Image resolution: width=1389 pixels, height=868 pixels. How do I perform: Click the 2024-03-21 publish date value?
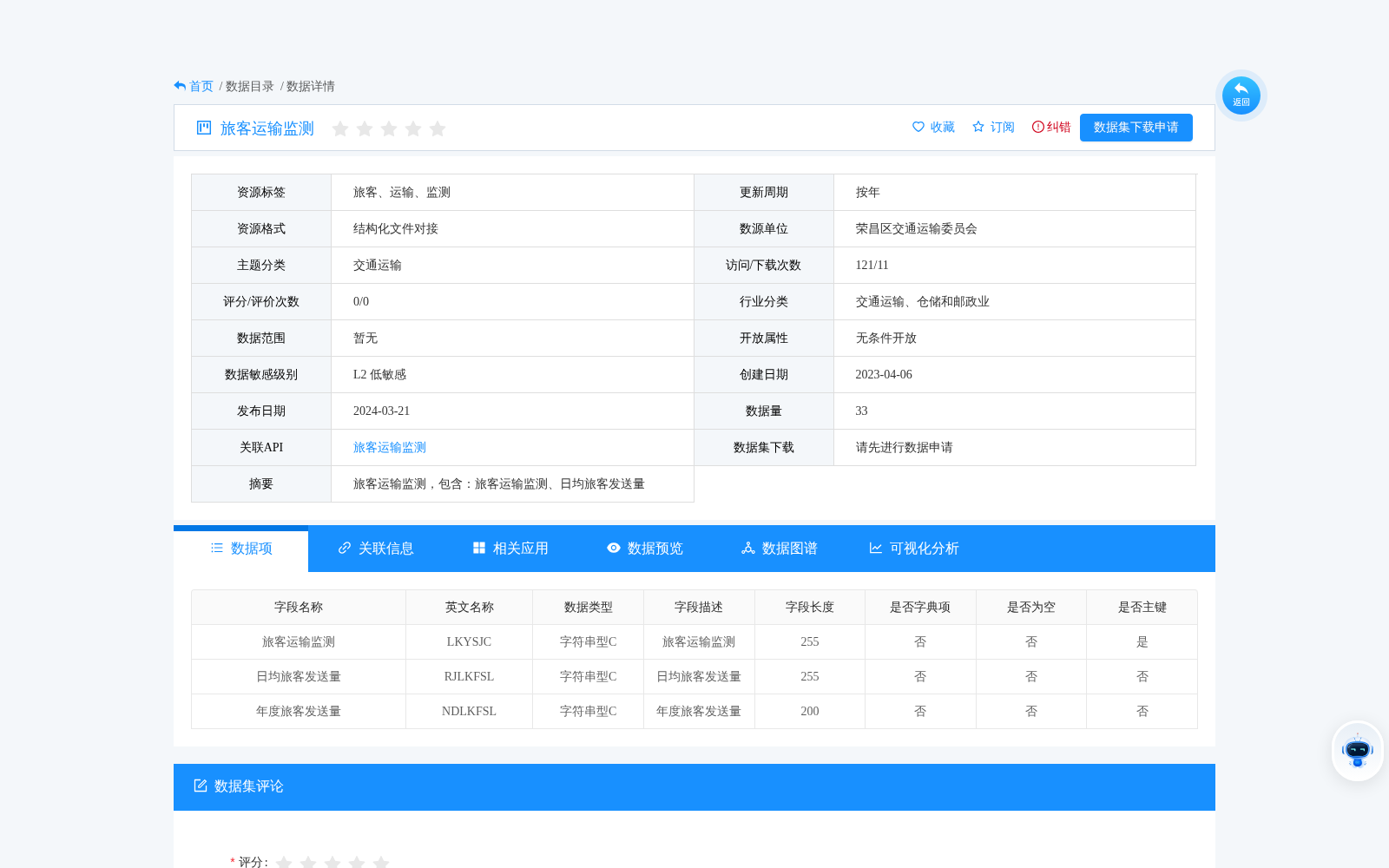coord(381,411)
